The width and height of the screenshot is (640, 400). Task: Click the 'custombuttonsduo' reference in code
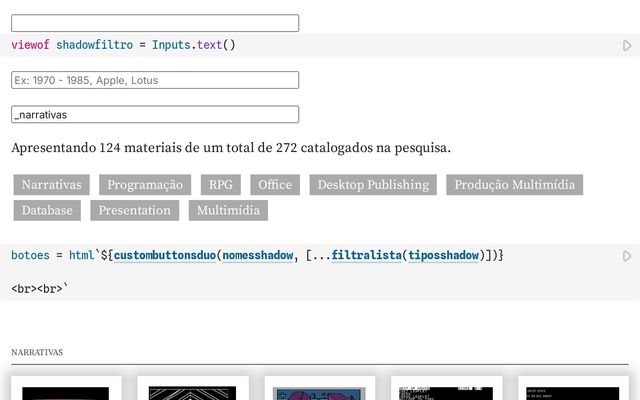(165, 256)
